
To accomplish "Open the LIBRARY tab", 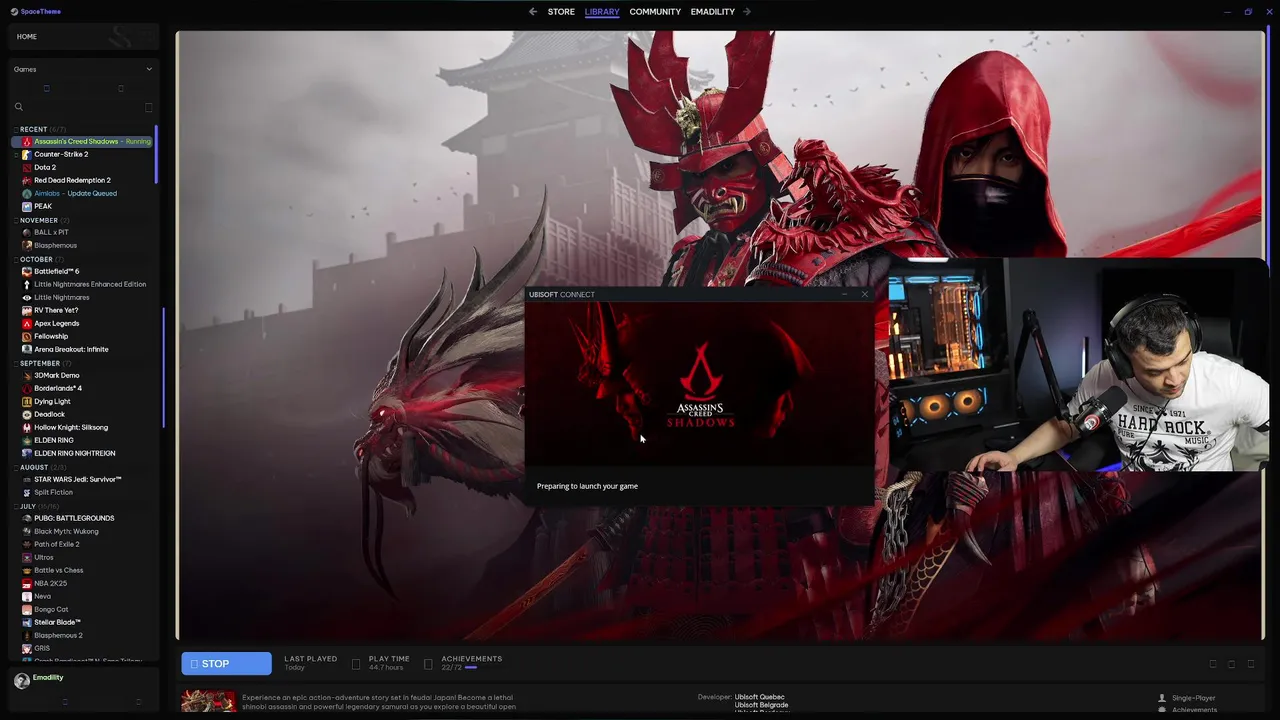I will 602,12.
